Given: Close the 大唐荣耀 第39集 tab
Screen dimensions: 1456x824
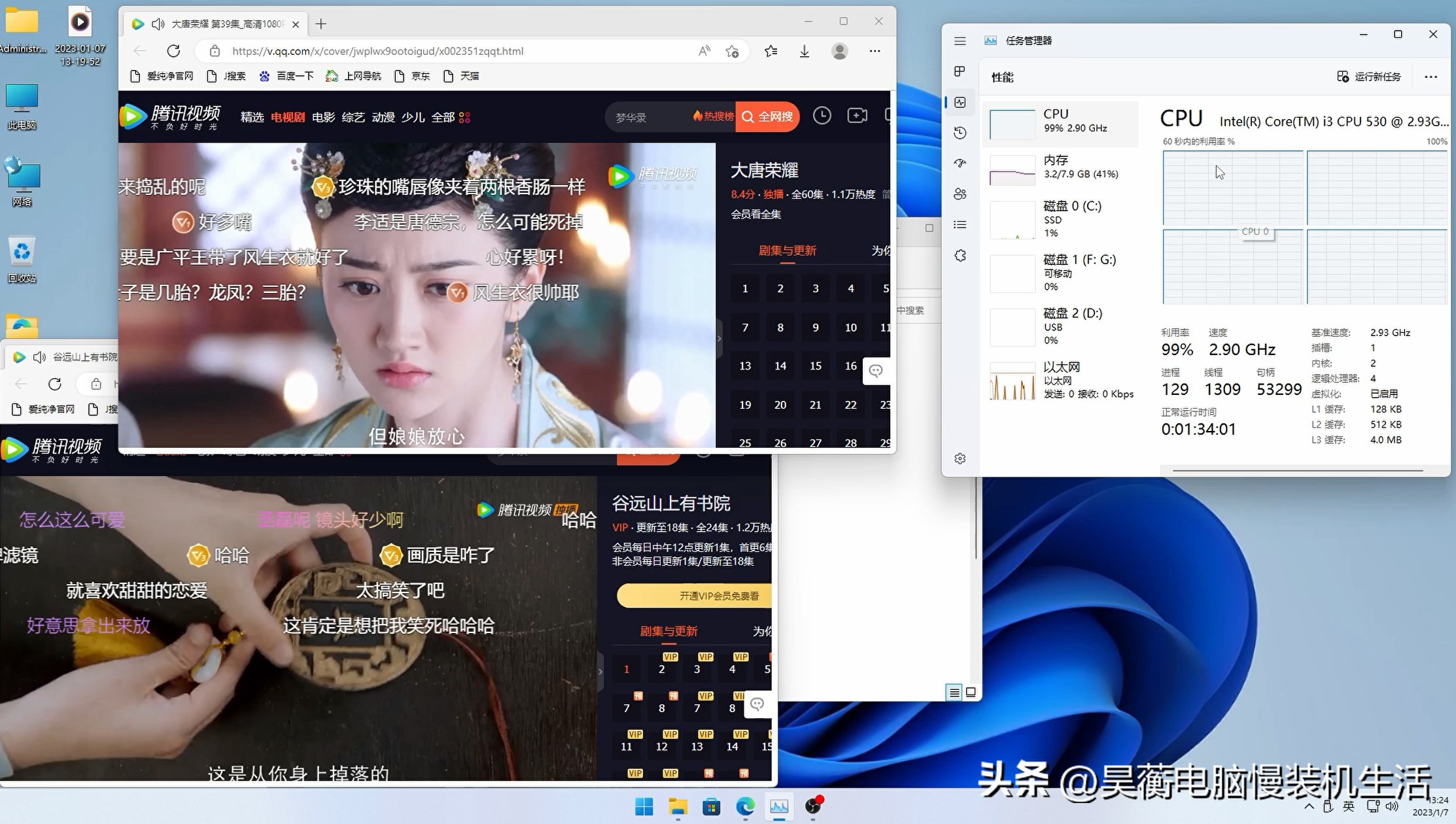Looking at the screenshot, I should 296,24.
